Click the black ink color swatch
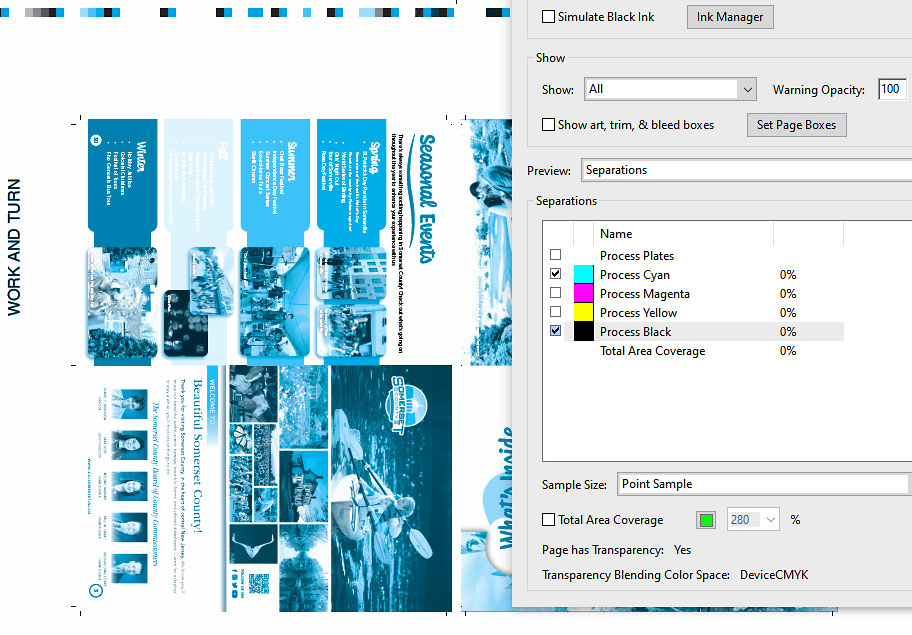This screenshot has width=912, height=635. point(584,332)
